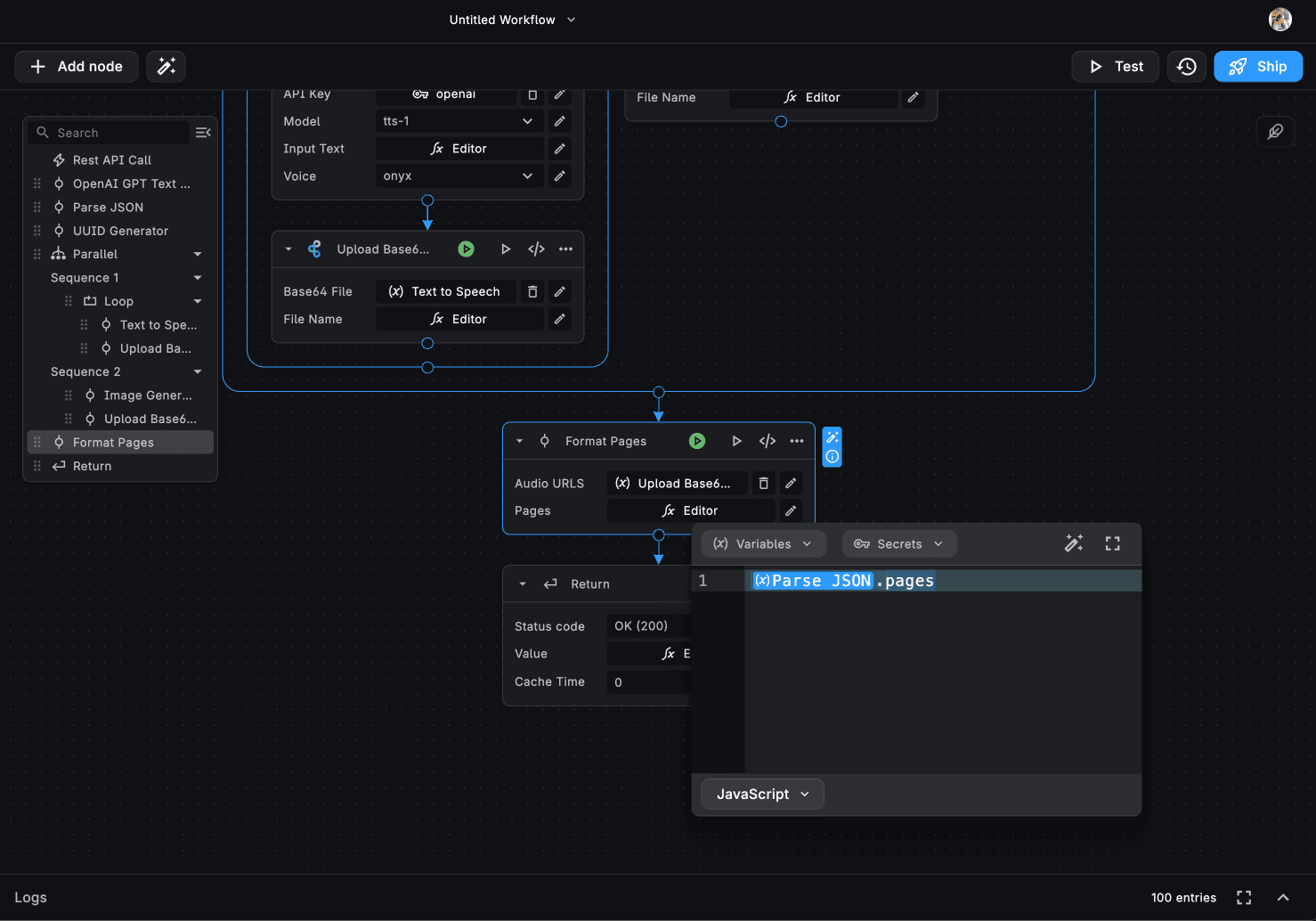Open the JavaScript language dropdown
The height and width of the screenshot is (921, 1316).
click(x=762, y=795)
